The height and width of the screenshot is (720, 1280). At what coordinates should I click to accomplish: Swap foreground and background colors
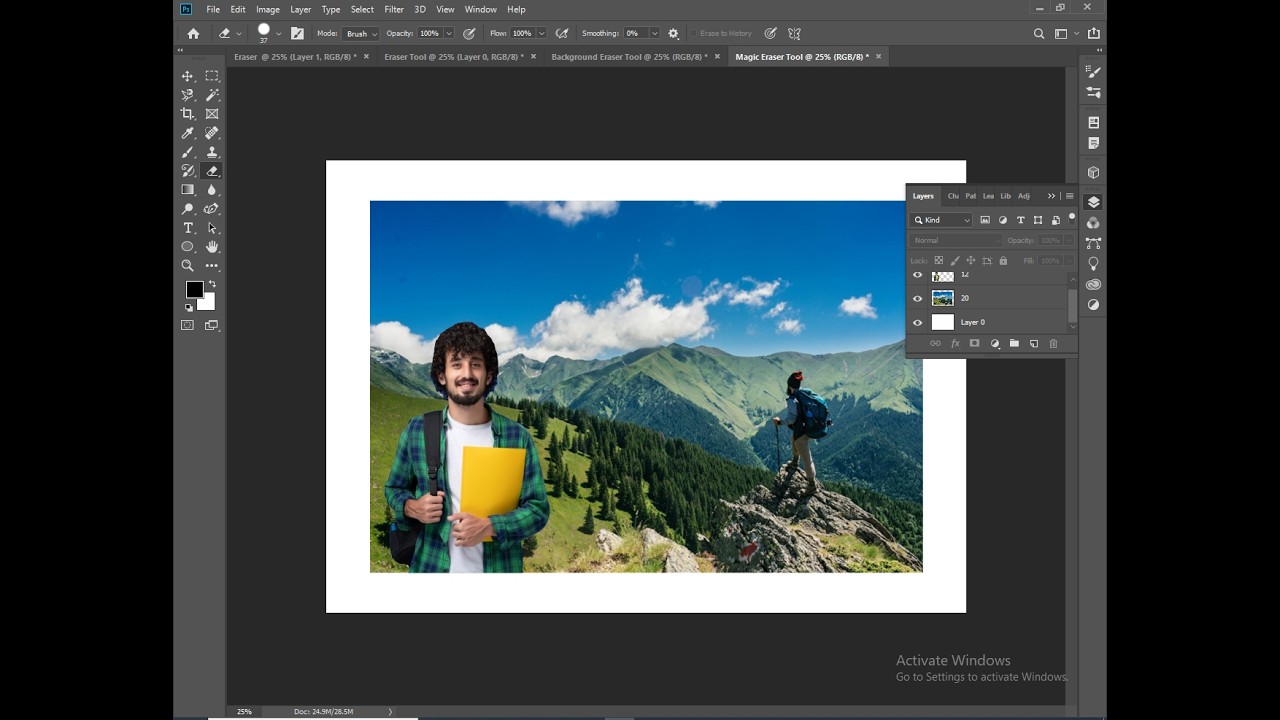point(212,285)
